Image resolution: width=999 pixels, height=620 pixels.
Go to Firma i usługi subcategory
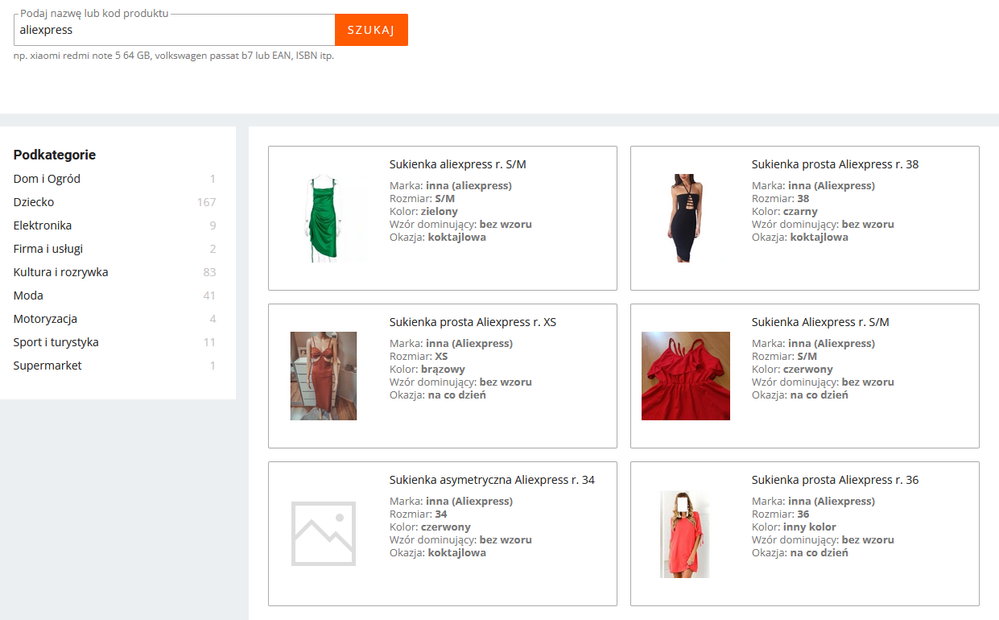tap(51, 249)
